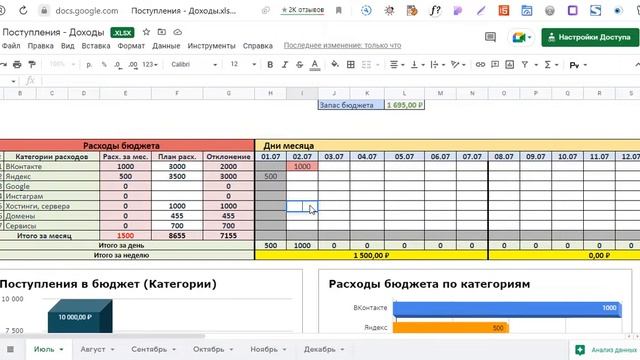Apply bold formatting

270,64
